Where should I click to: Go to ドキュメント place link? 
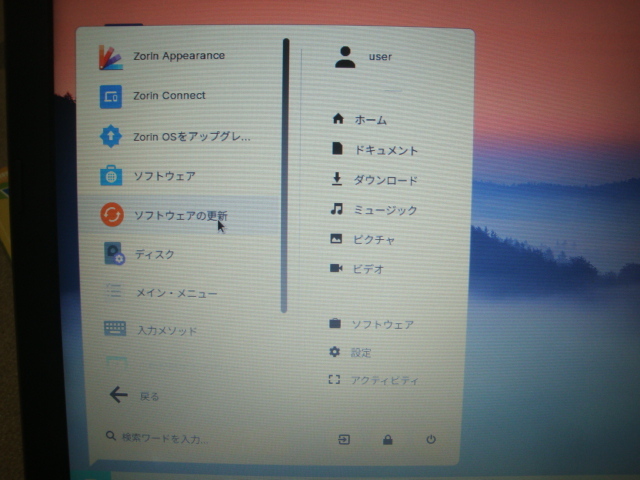click(x=386, y=150)
